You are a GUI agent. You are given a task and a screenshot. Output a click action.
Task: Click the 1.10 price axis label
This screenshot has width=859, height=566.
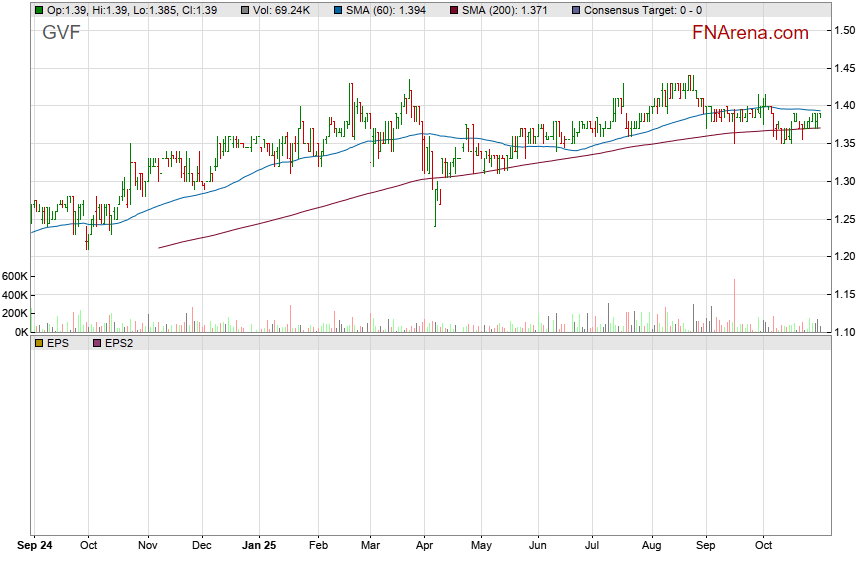pos(843,332)
